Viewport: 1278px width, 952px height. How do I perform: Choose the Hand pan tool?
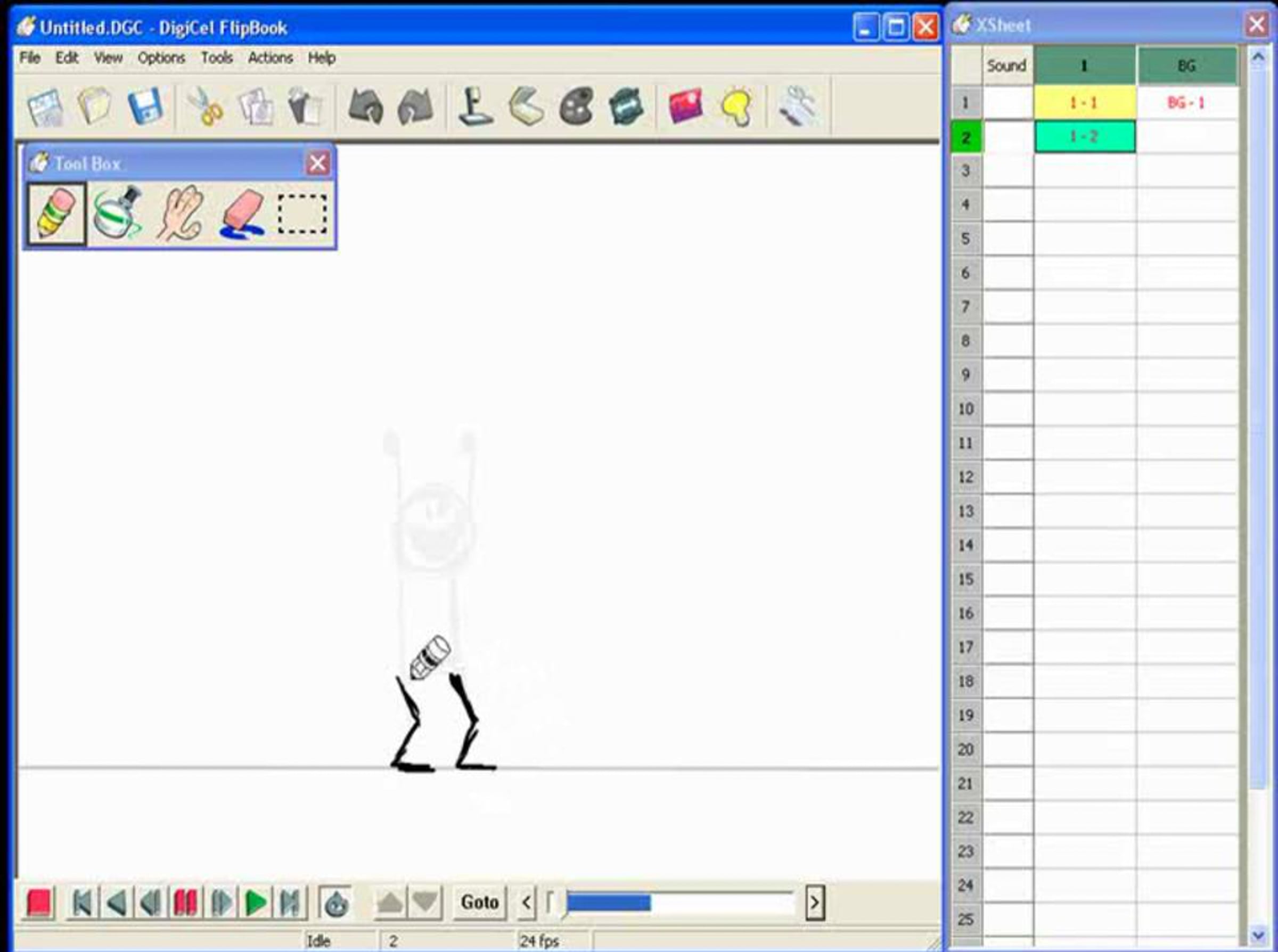pos(181,214)
